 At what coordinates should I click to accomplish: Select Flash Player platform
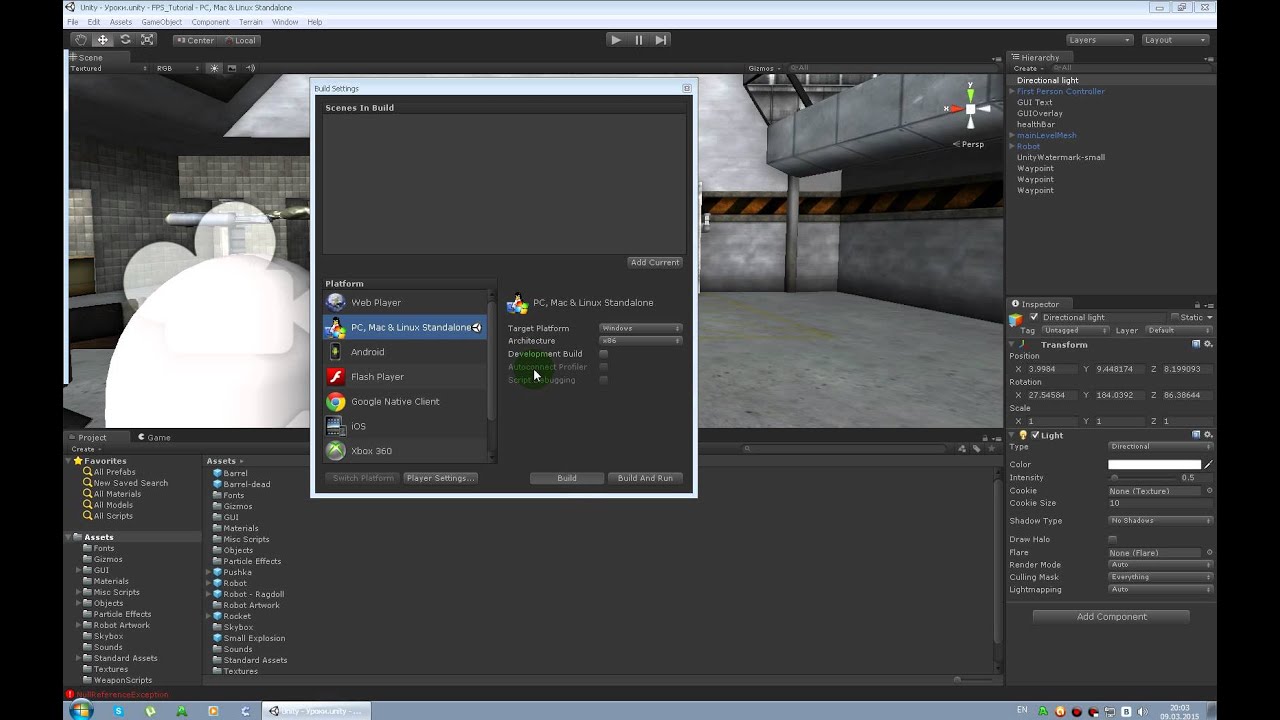(x=405, y=377)
